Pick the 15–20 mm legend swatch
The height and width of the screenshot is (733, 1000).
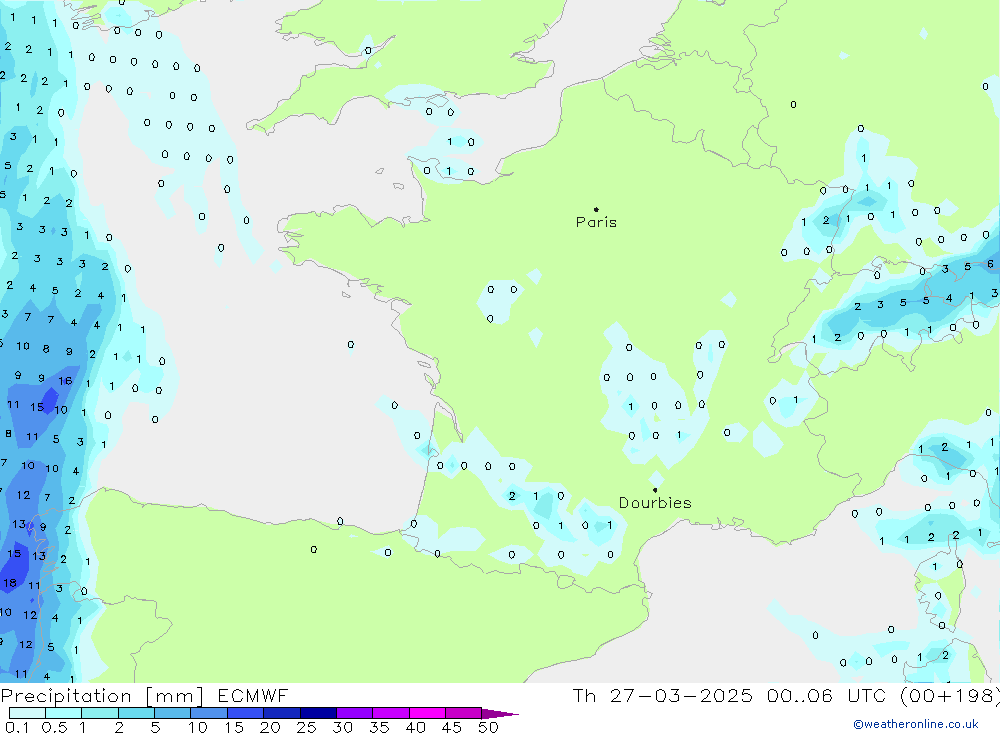click(245, 713)
